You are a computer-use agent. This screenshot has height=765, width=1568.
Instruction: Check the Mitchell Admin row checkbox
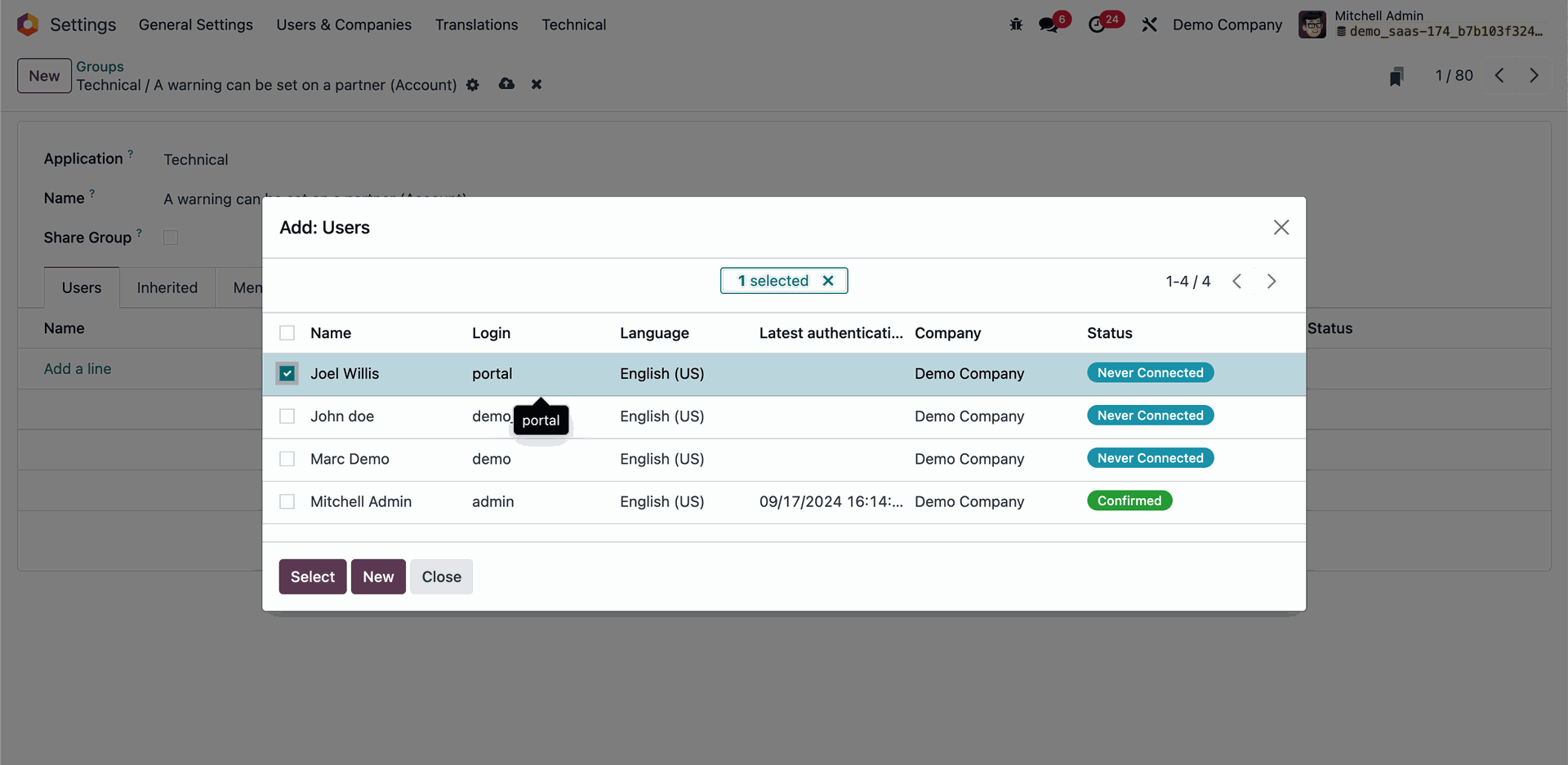pos(287,501)
